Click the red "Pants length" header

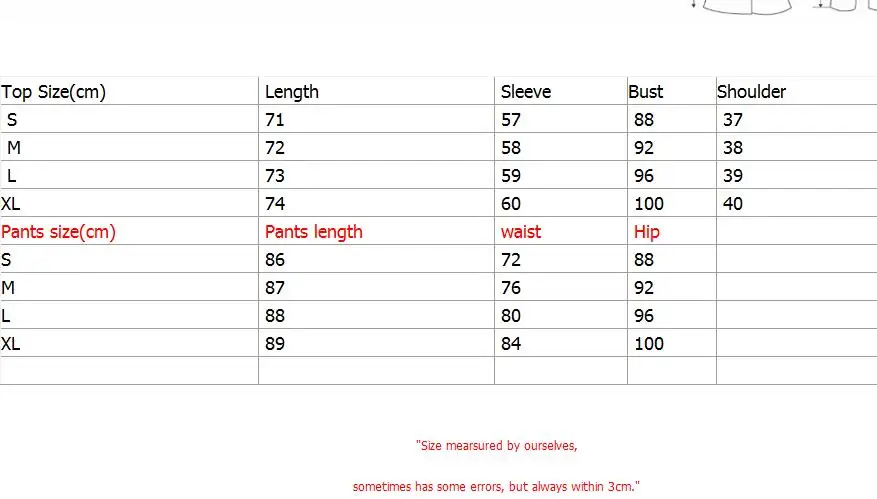click(x=313, y=232)
